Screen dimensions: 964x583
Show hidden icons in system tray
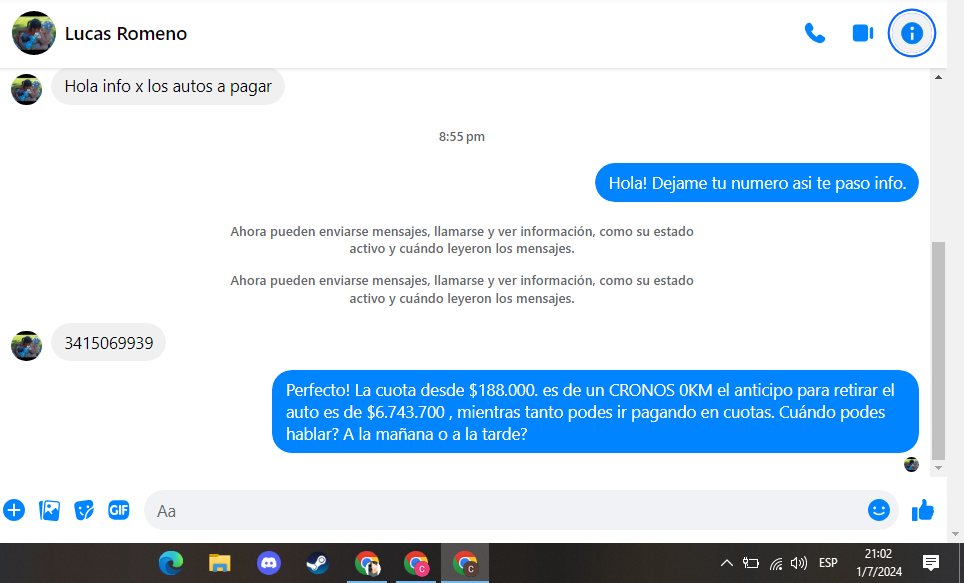click(x=726, y=563)
